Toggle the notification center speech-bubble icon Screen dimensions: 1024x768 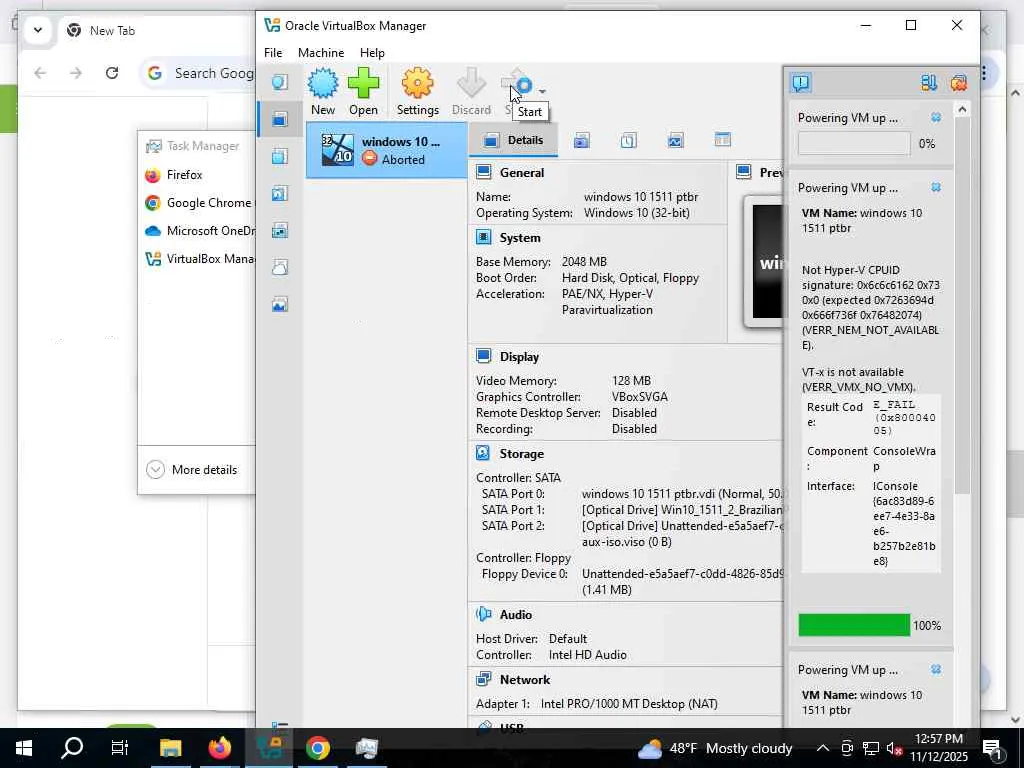pos(801,83)
